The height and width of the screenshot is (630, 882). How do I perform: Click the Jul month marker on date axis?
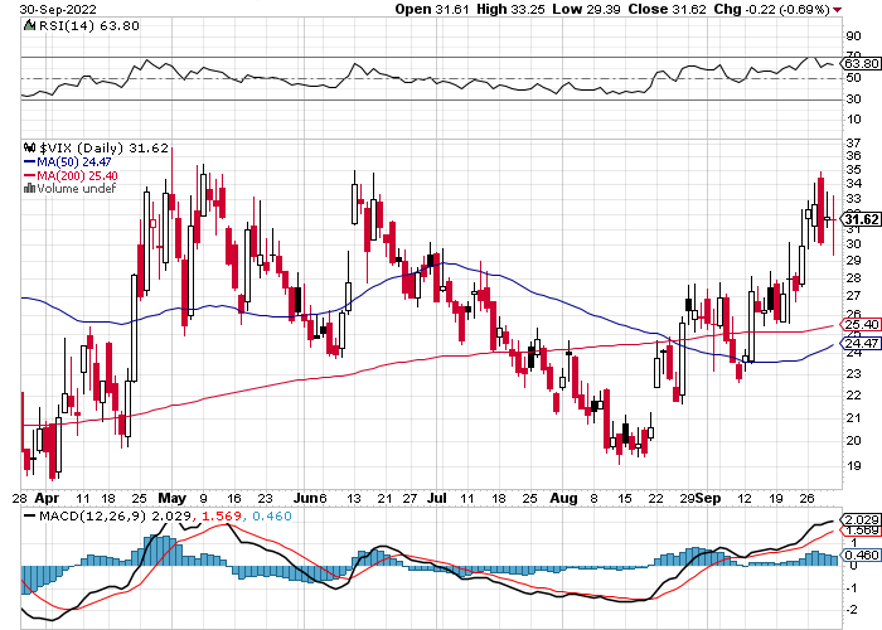click(x=437, y=496)
